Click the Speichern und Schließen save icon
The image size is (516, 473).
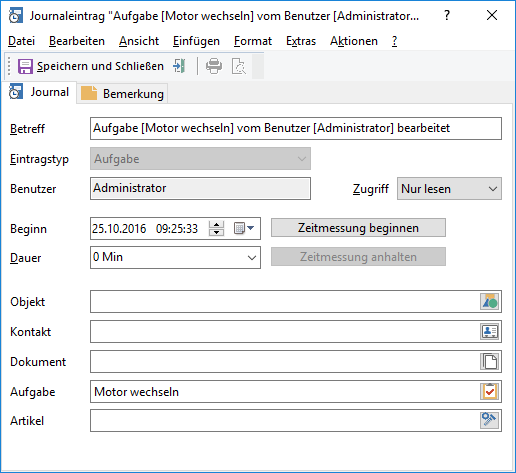25,66
